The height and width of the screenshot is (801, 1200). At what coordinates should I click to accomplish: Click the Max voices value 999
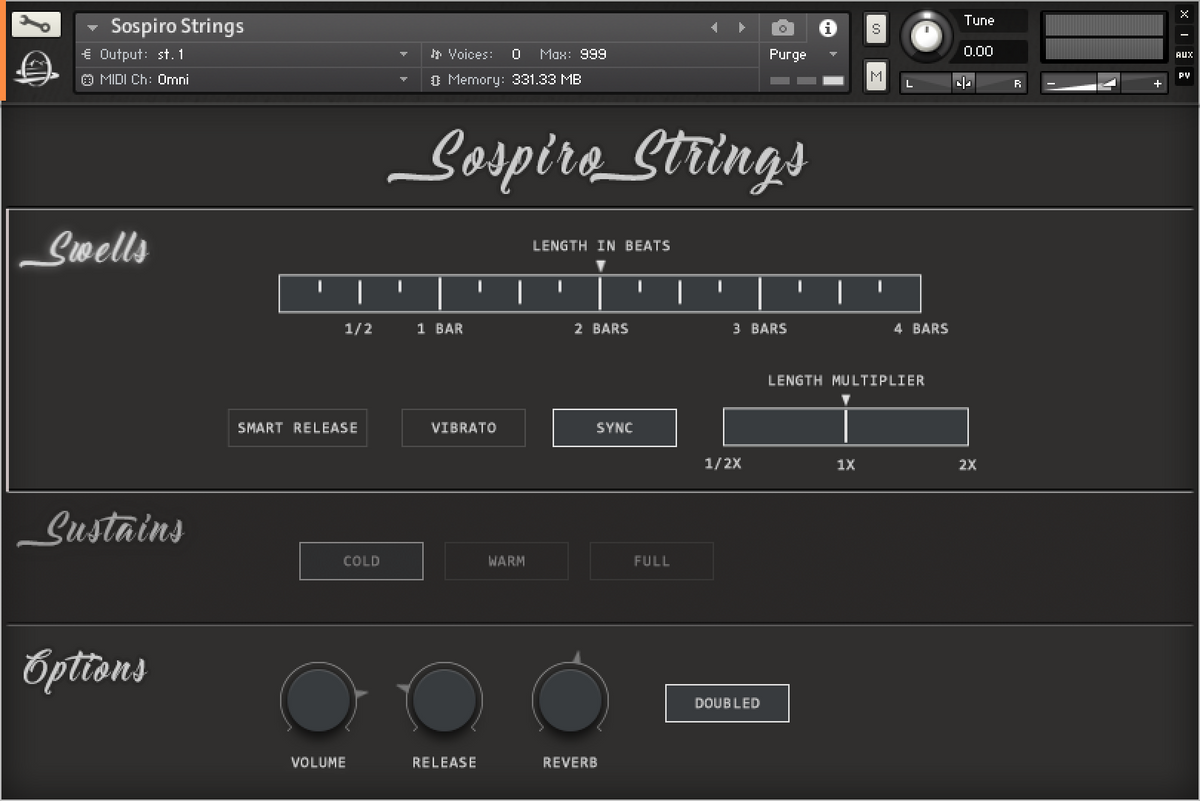pos(593,54)
